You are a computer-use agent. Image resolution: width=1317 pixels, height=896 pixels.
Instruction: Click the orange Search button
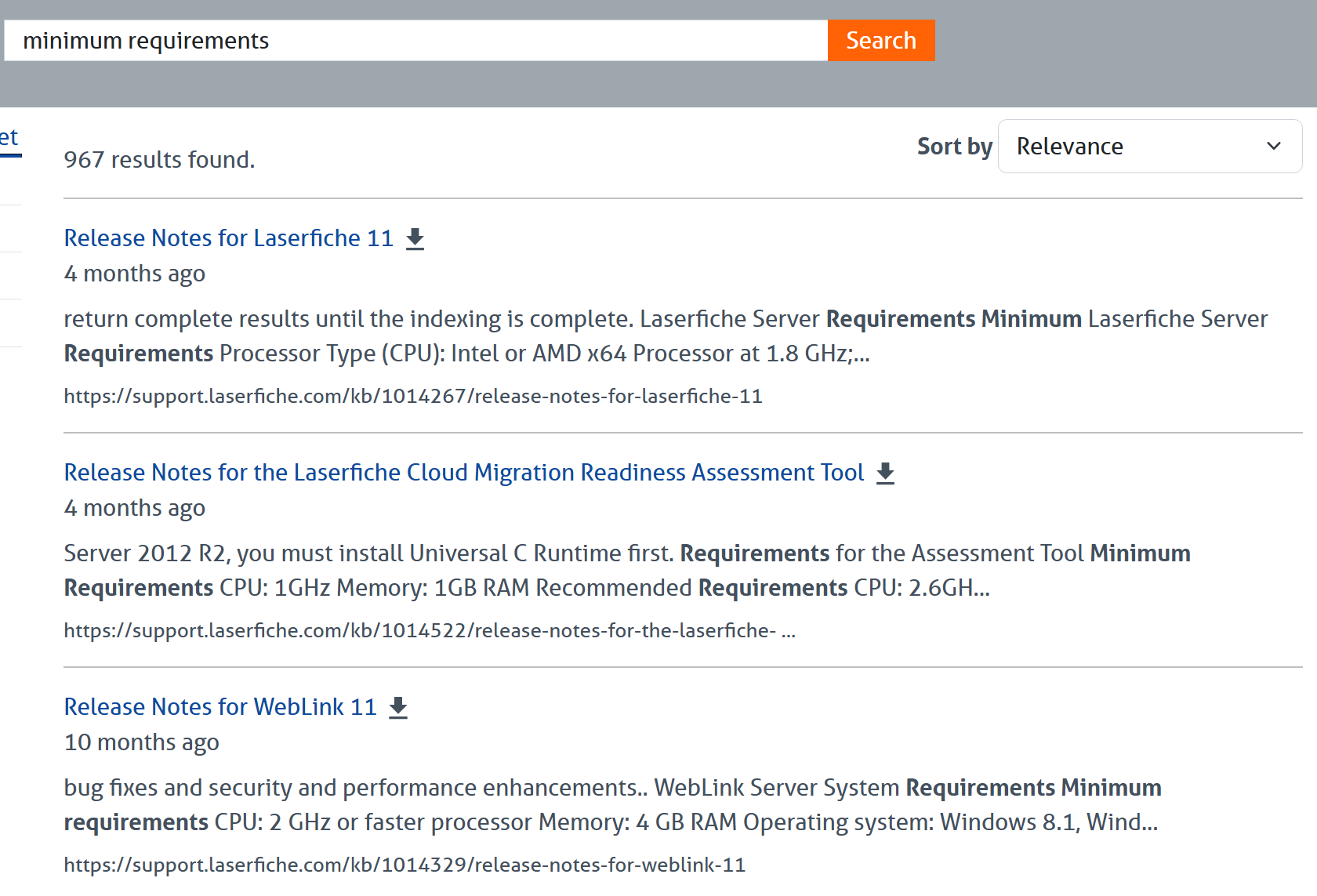881,40
